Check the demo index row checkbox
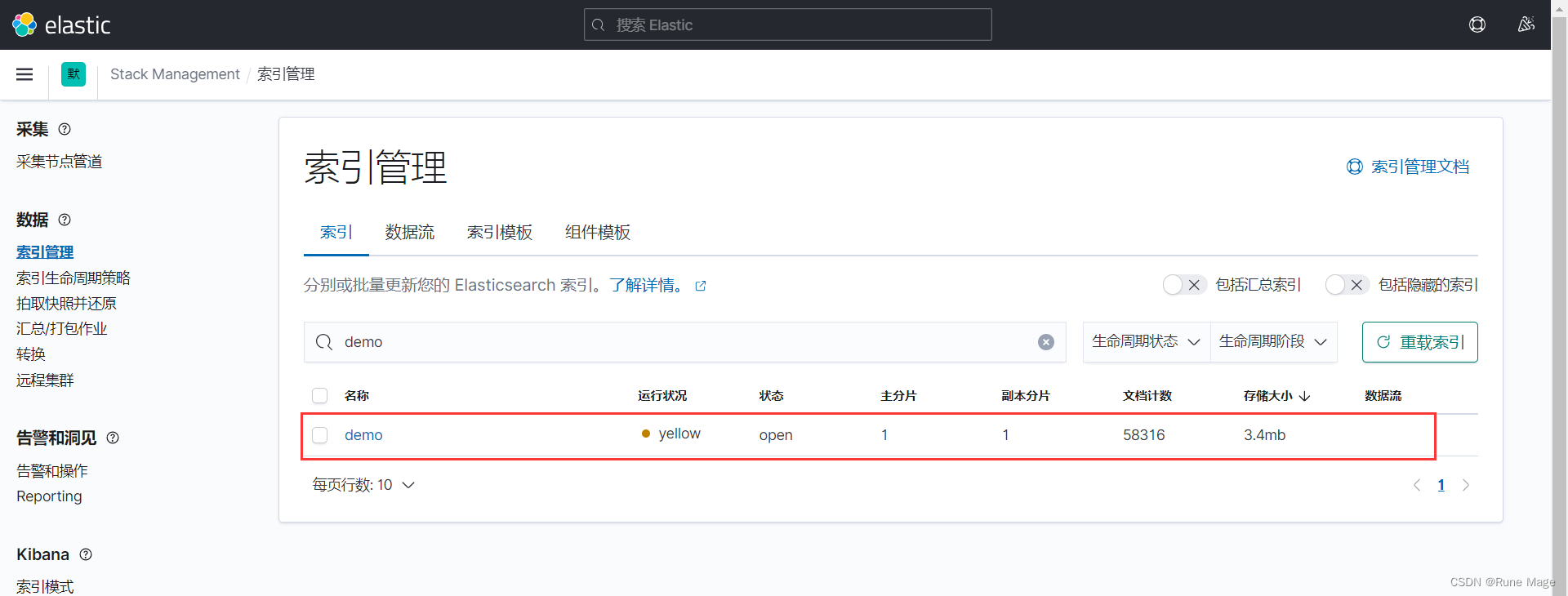The height and width of the screenshot is (596, 1568). (x=320, y=435)
